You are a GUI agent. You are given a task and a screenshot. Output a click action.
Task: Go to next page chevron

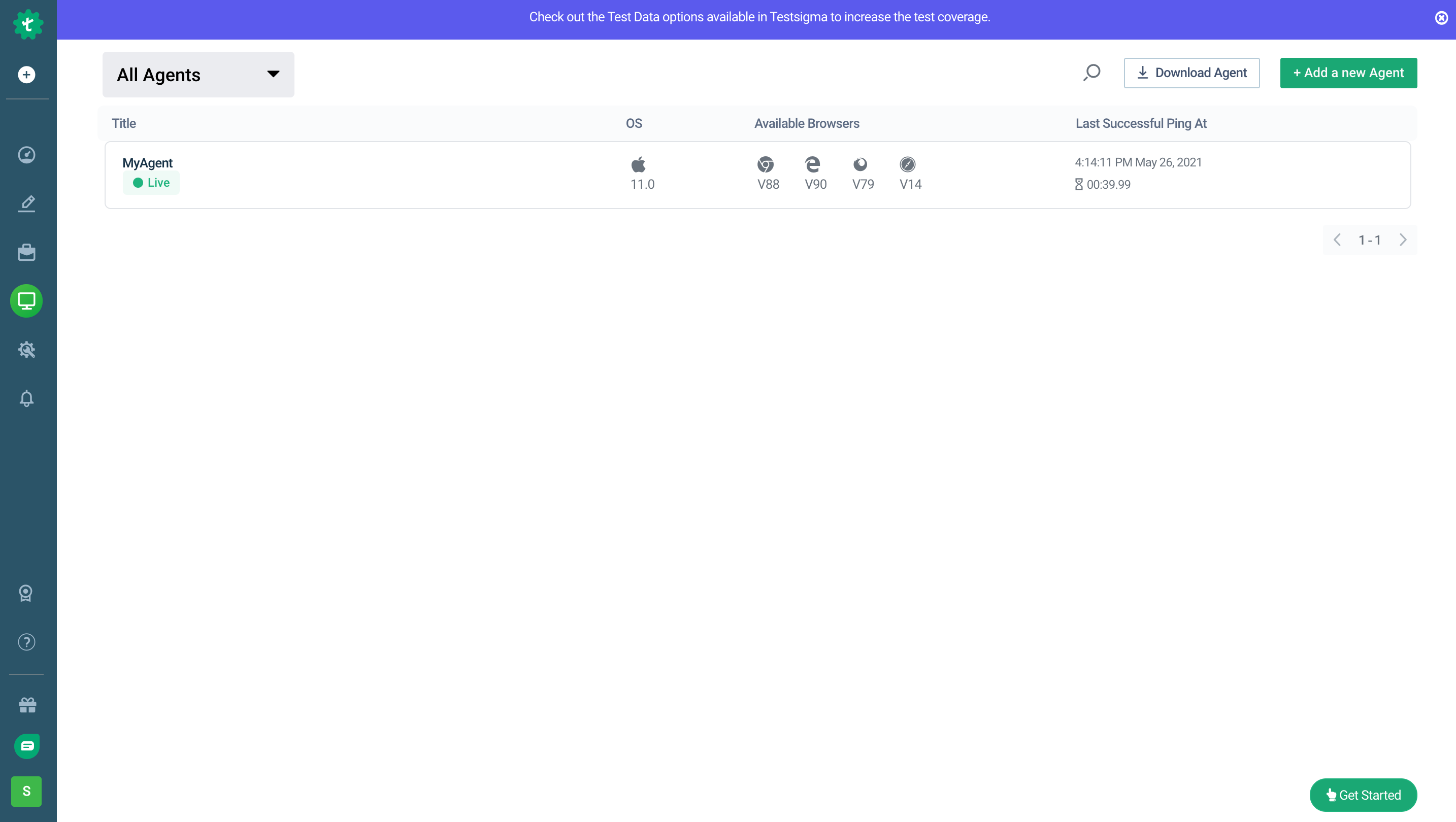coord(1403,240)
